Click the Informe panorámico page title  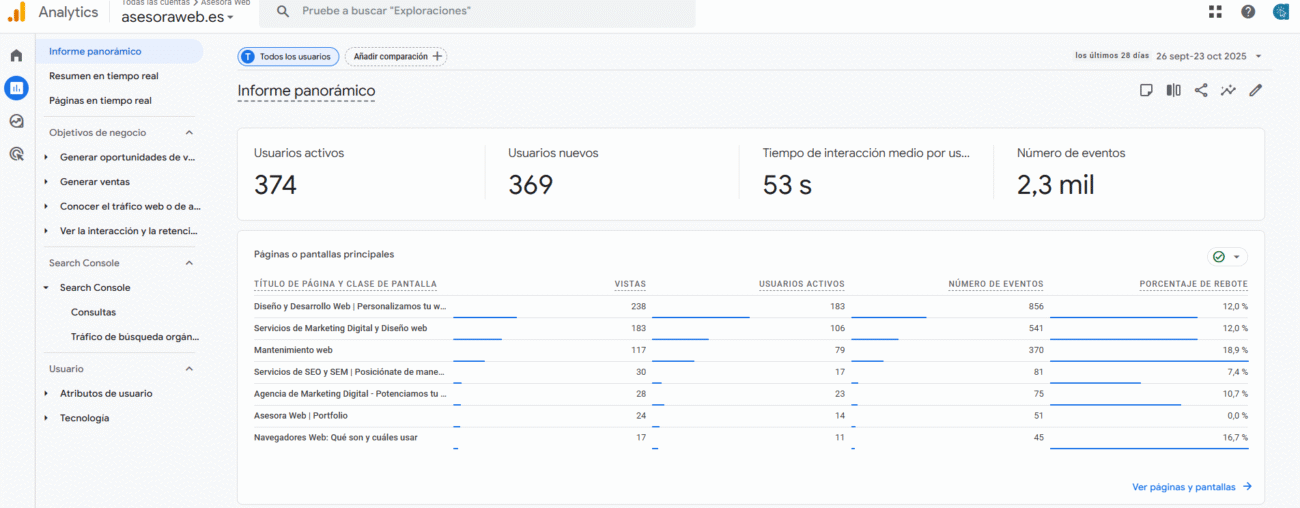pos(306,91)
